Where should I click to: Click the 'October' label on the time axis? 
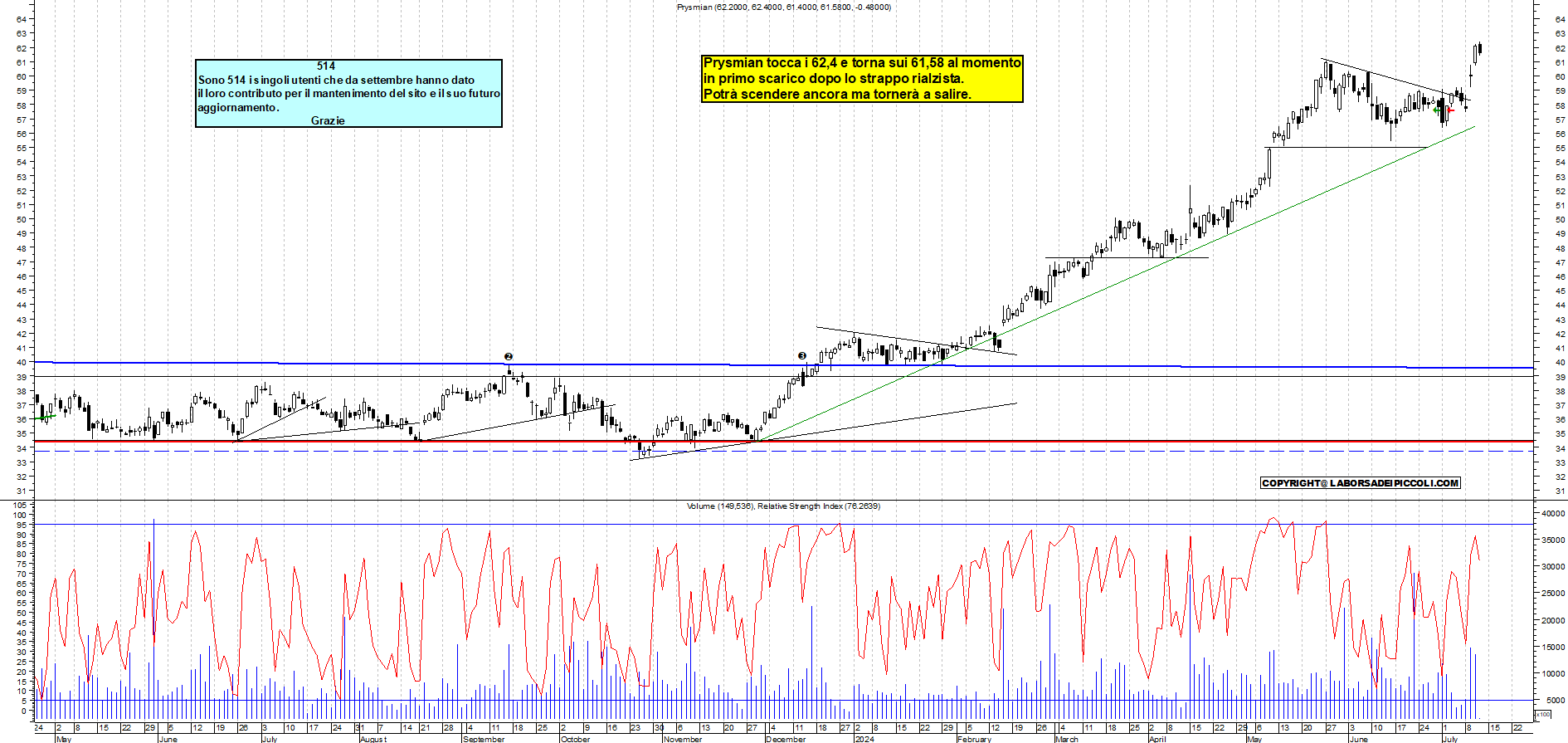click(x=576, y=739)
